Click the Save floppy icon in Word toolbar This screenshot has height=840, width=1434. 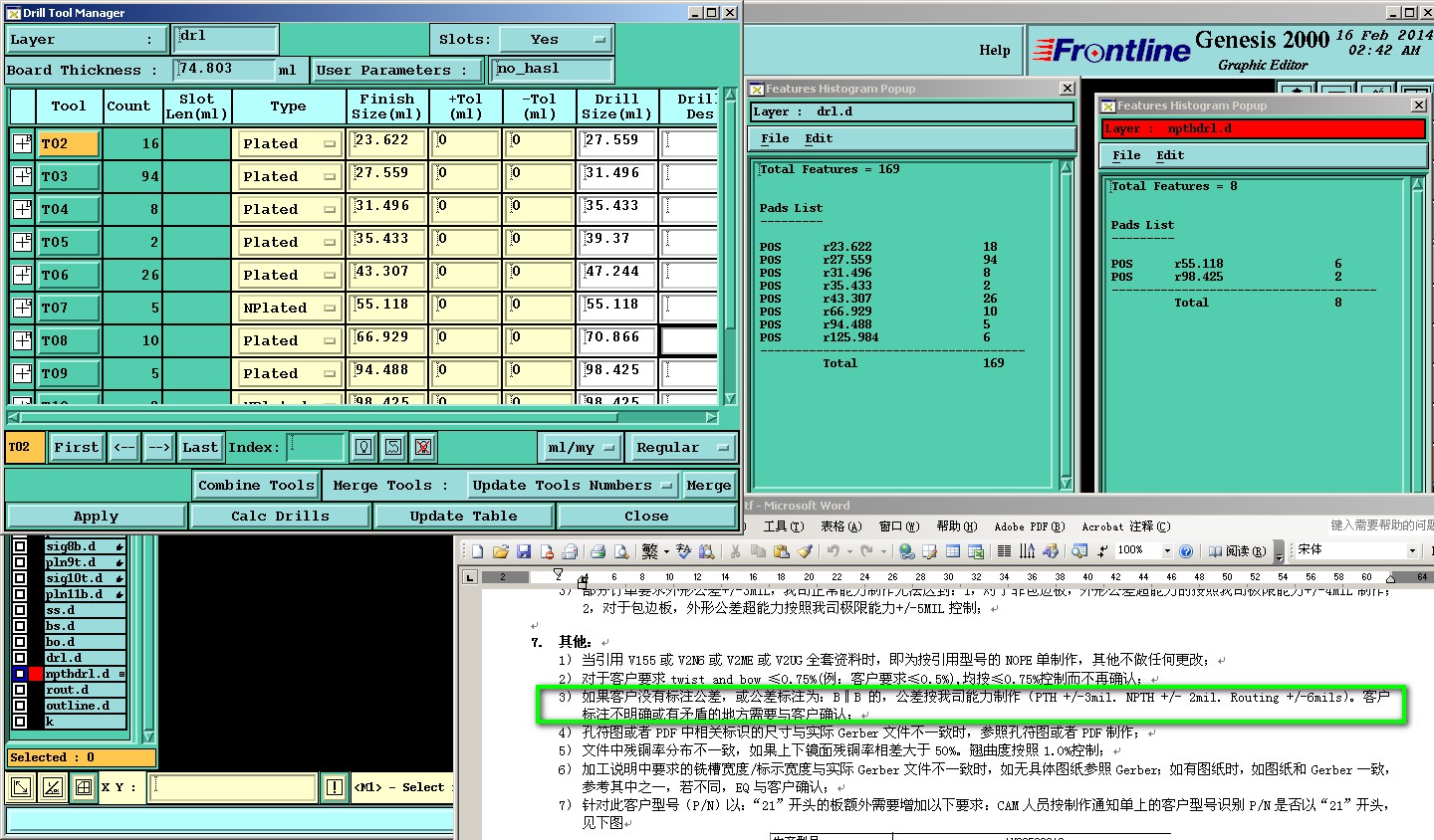(x=523, y=551)
